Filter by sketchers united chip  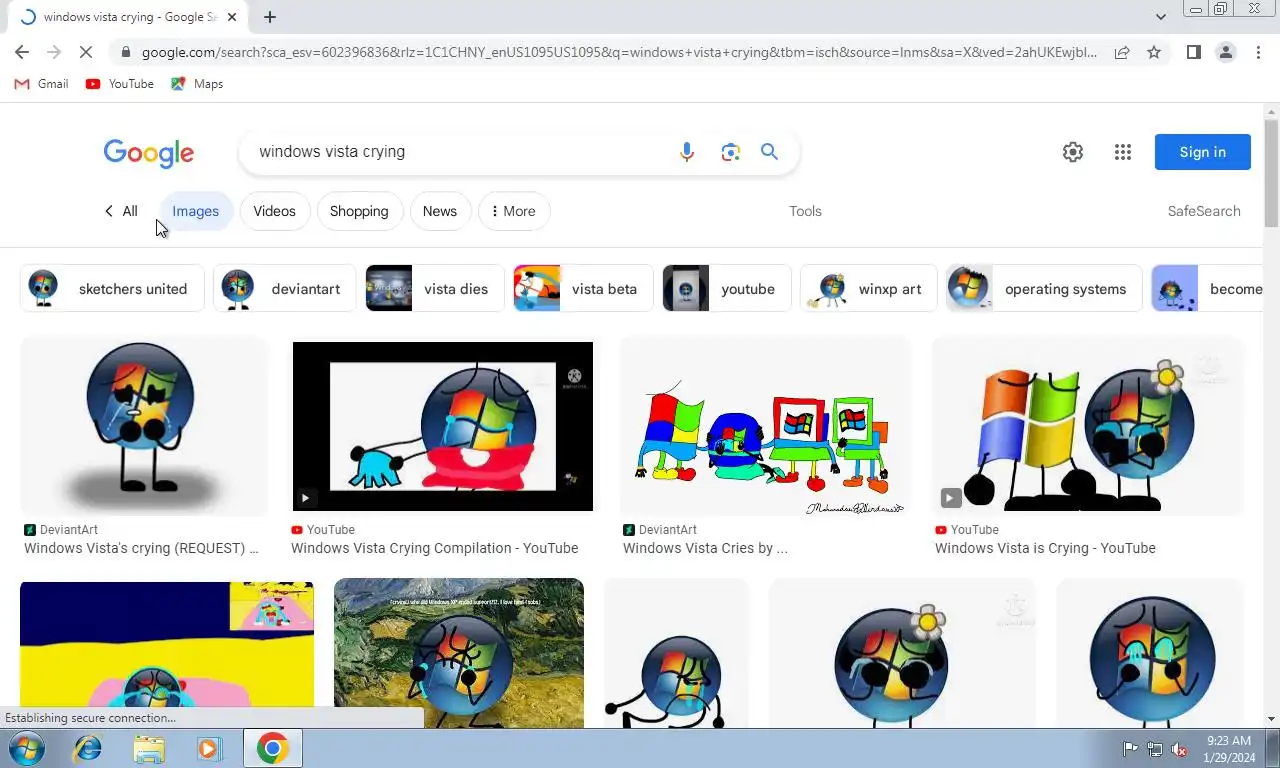(112, 289)
